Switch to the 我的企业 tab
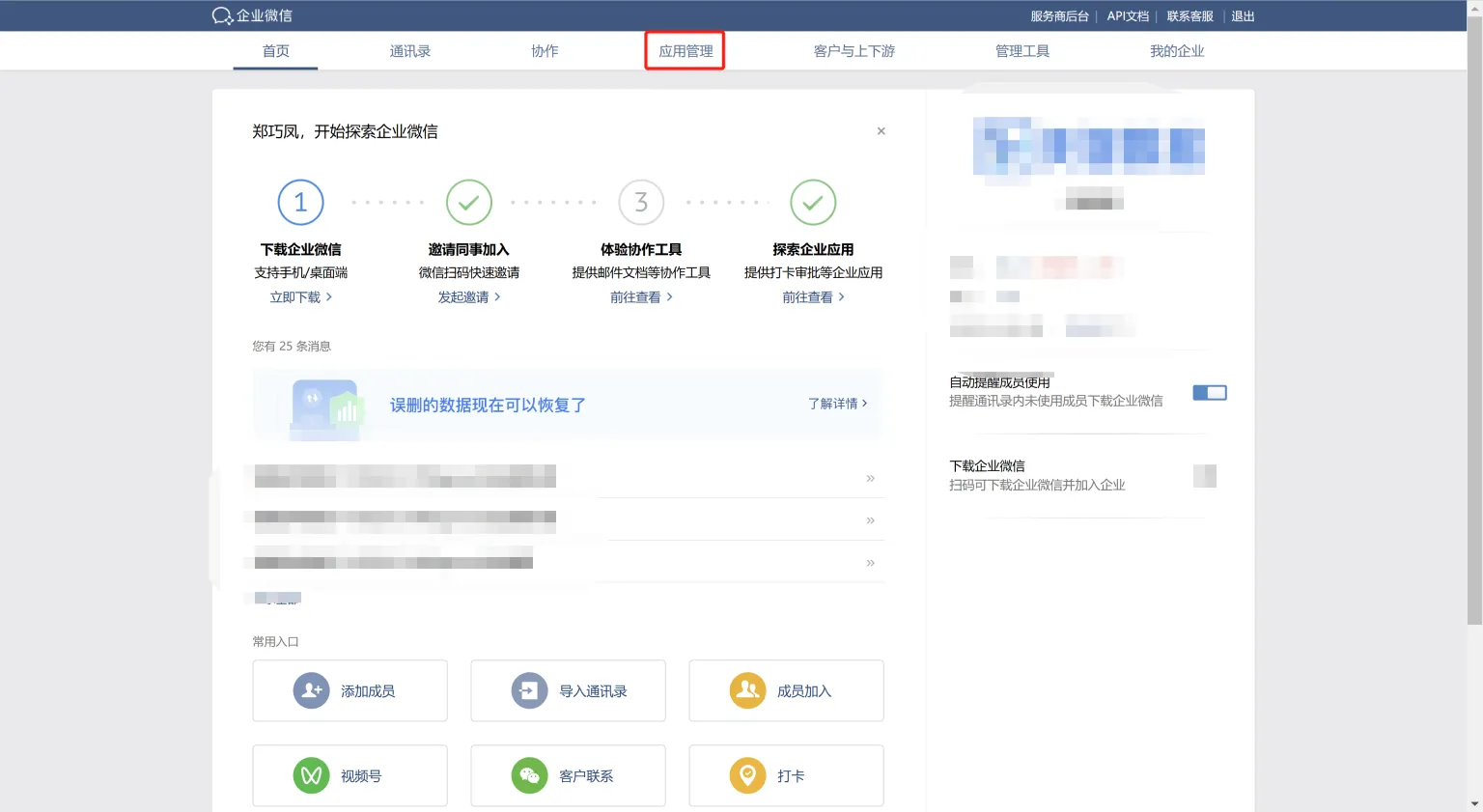1483x812 pixels. tap(1177, 51)
